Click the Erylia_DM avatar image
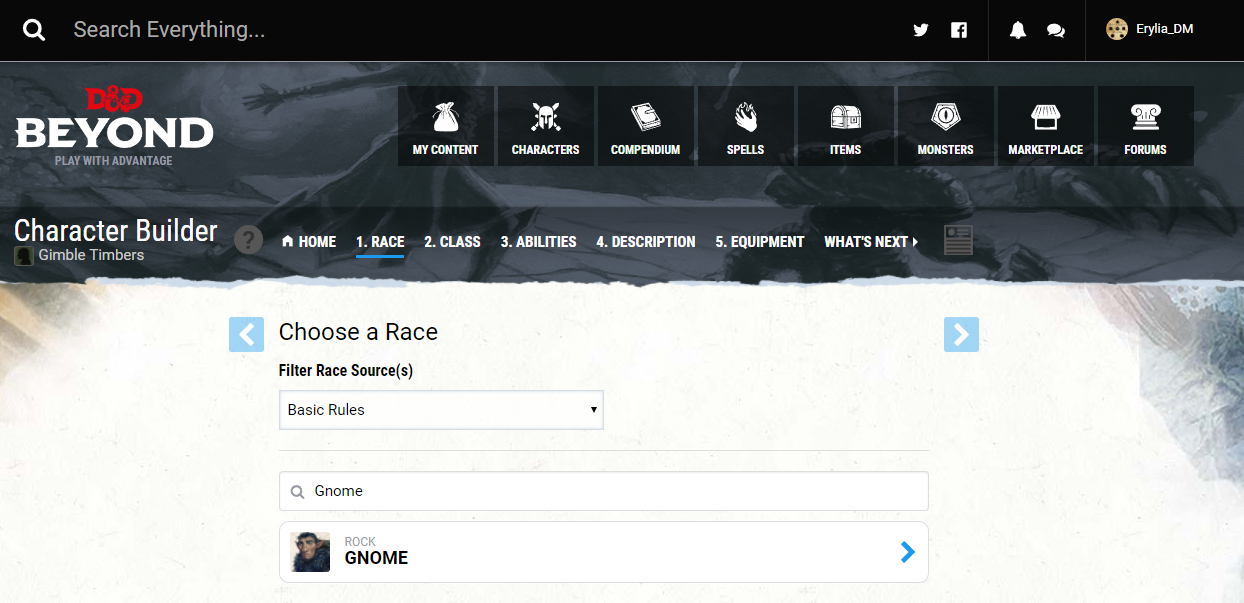This screenshot has height=603, width=1244. click(x=1117, y=29)
